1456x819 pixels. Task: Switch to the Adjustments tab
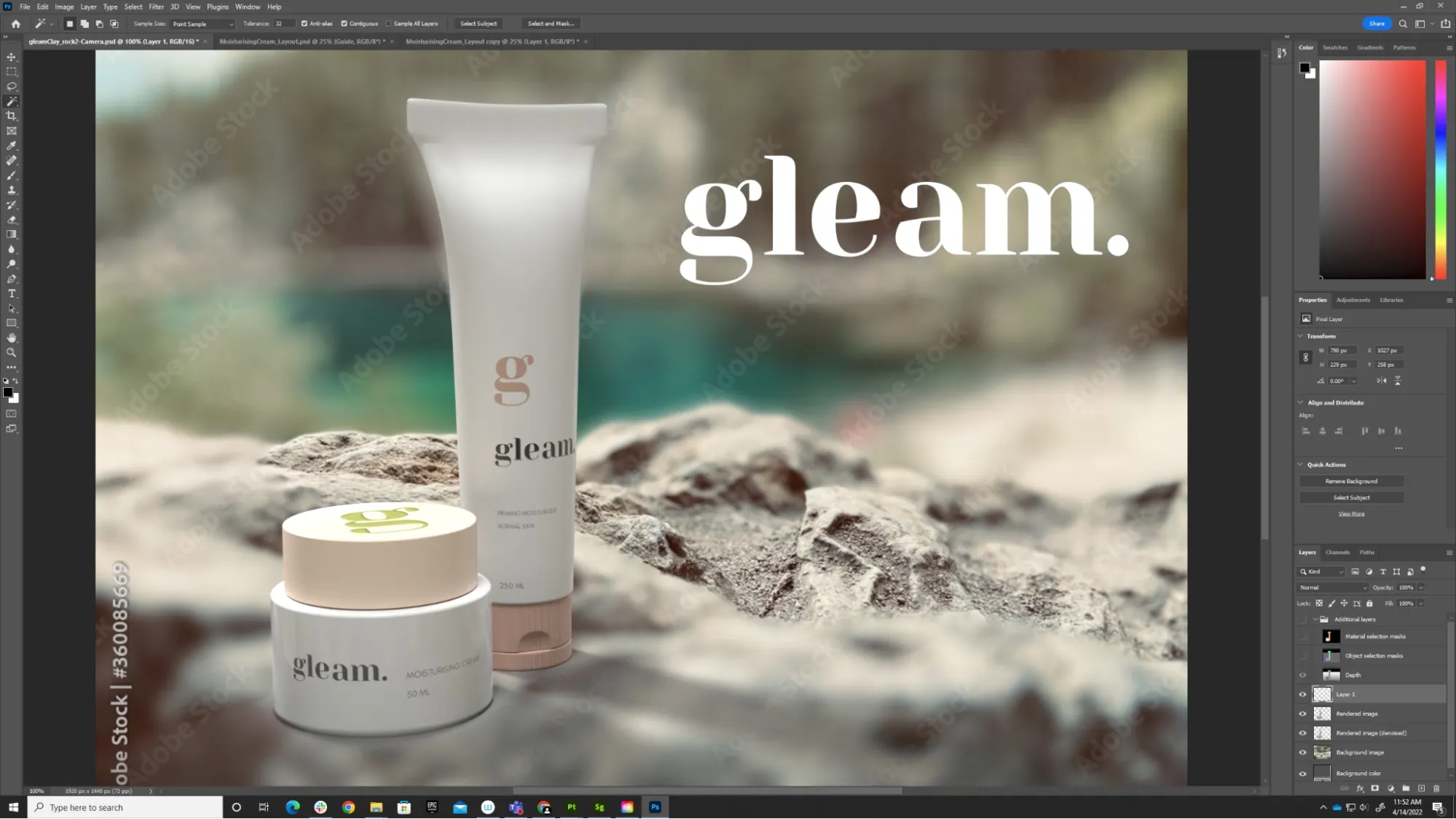coord(1353,300)
